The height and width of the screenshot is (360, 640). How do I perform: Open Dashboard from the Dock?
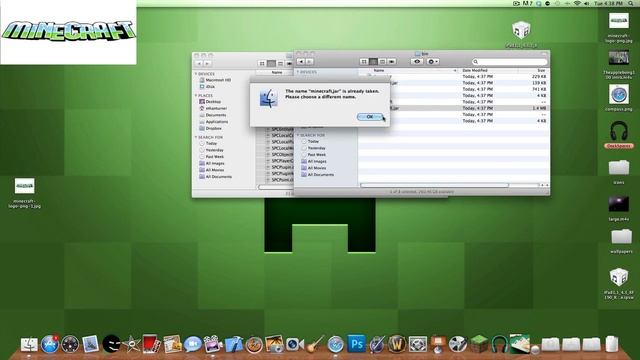pos(70,344)
